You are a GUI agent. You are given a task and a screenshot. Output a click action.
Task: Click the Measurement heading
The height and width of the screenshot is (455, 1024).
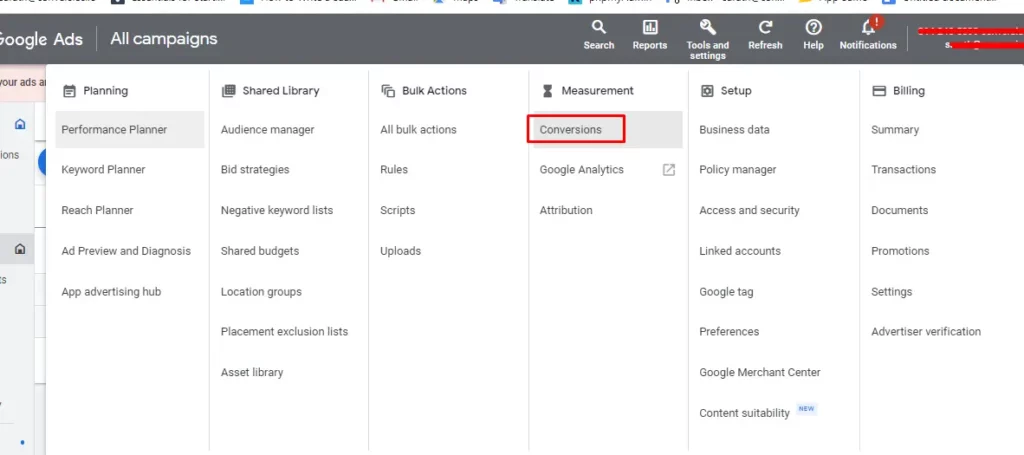coord(598,91)
